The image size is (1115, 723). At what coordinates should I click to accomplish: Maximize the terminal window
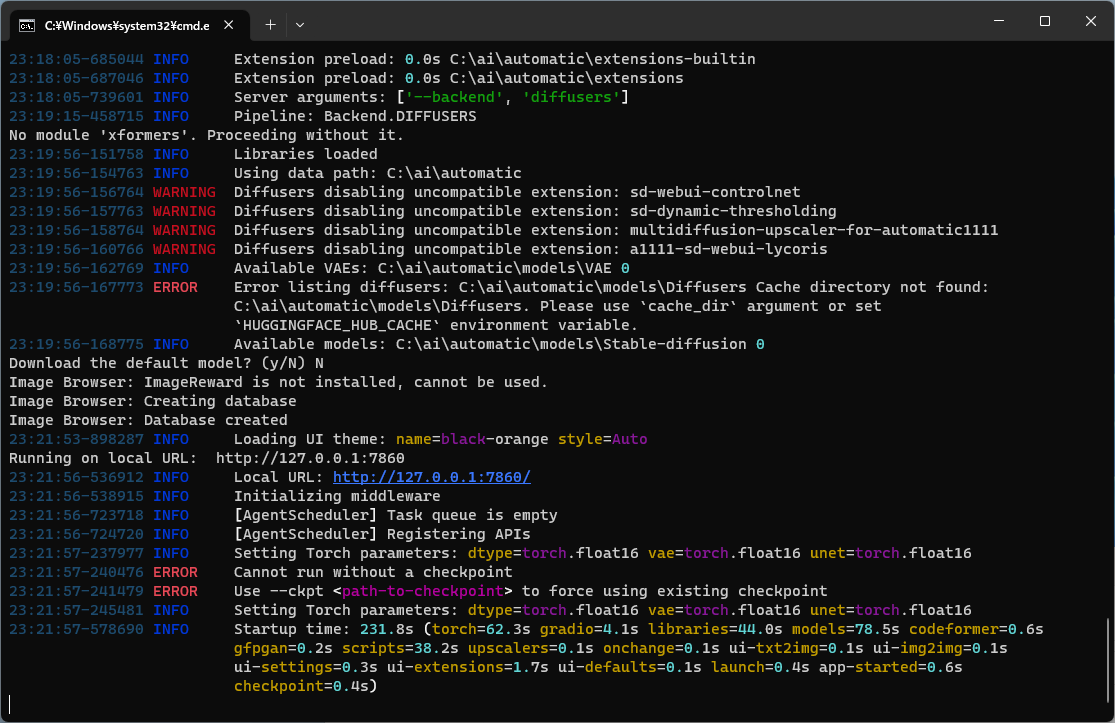click(1045, 21)
